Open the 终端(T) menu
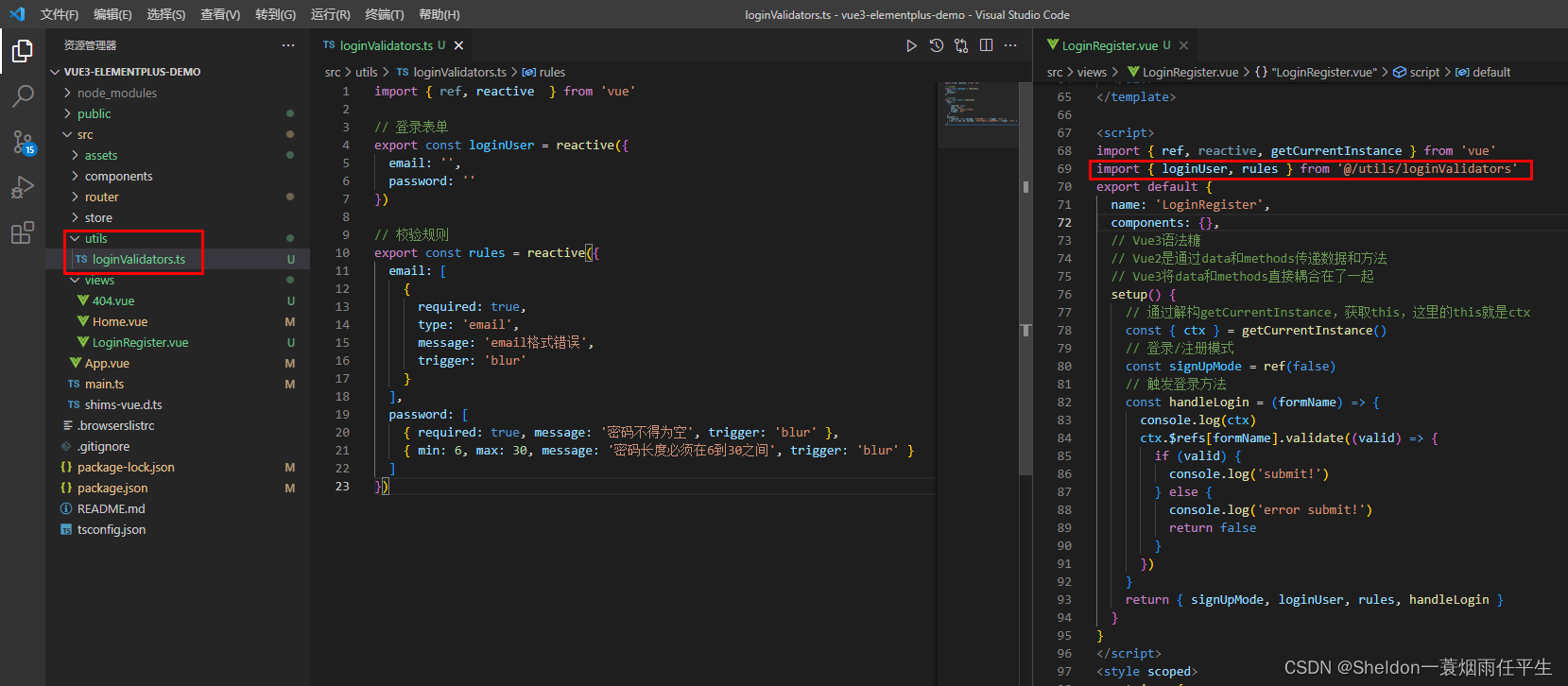Screen dimensions: 1568x686 (384, 14)
